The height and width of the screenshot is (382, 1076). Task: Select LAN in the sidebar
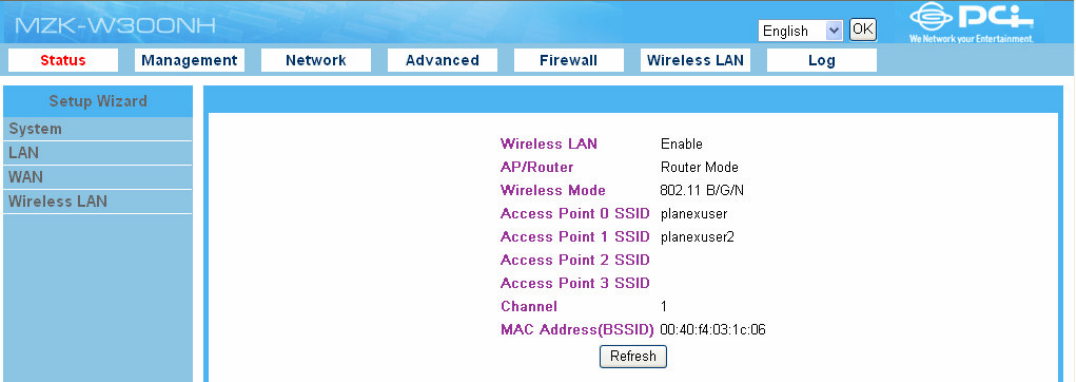(97, 153)
